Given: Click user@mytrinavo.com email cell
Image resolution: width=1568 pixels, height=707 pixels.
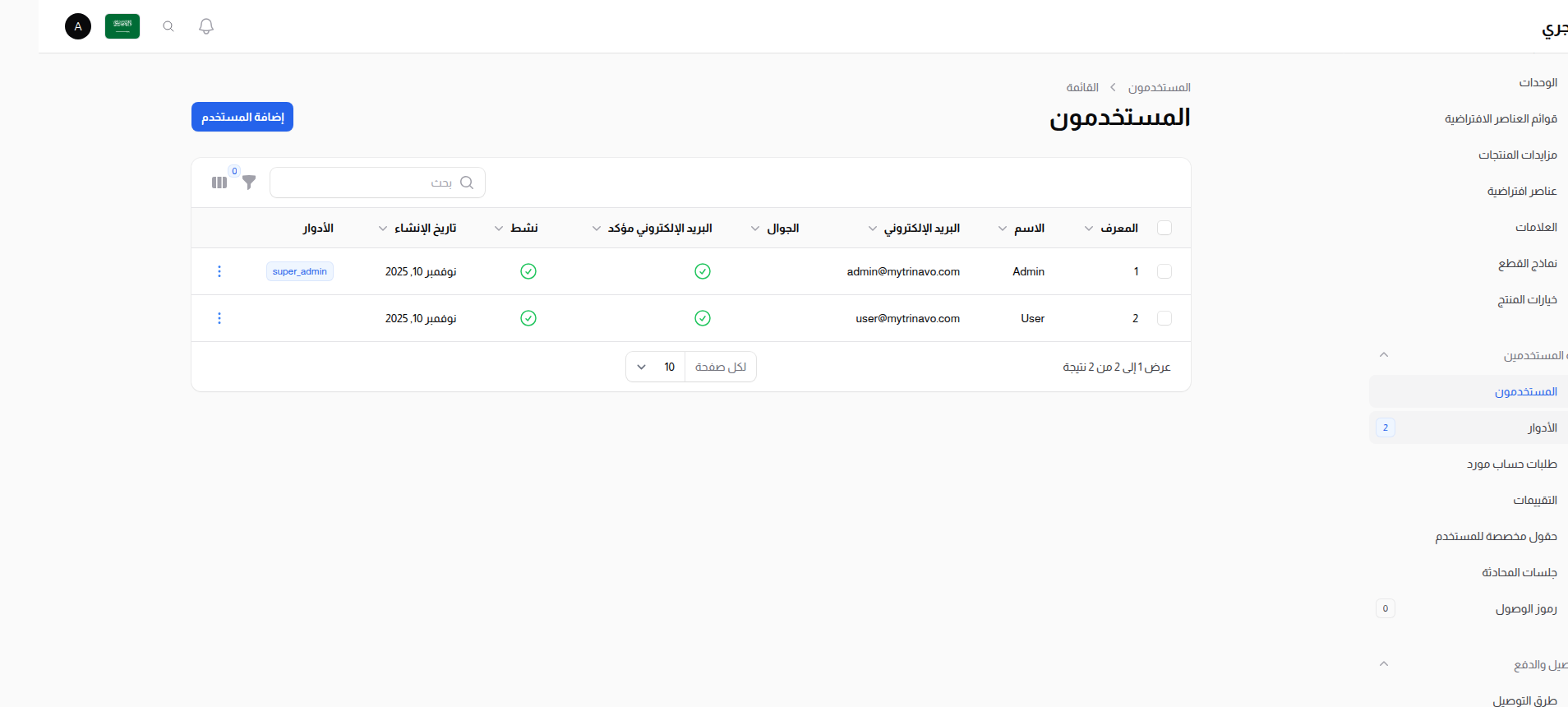Looking at the screenshot, I should click(907, 318).
